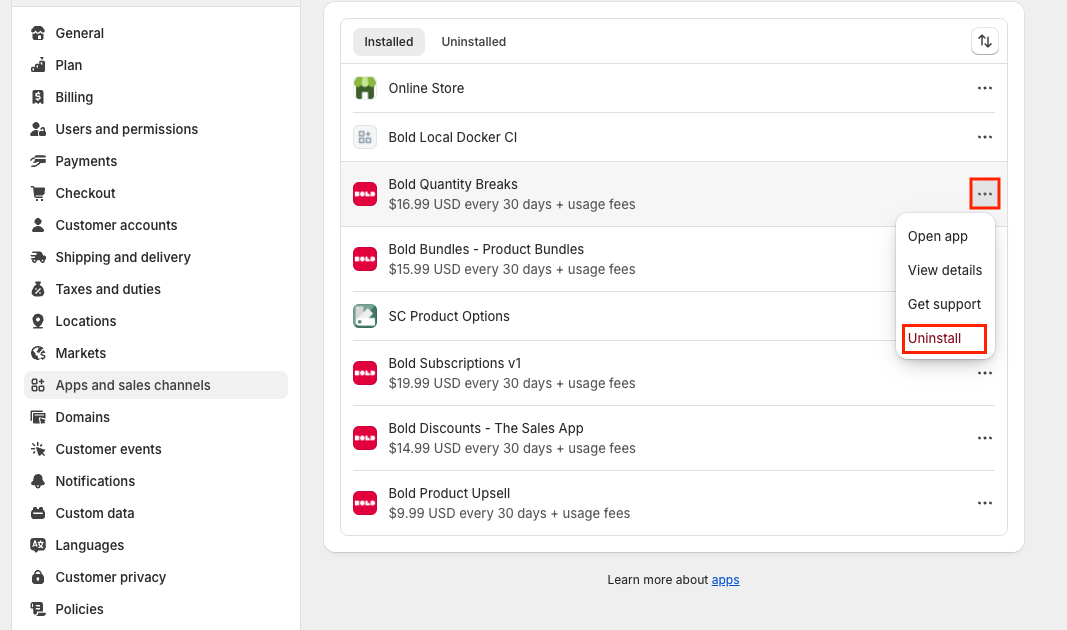Click the Custom data briefcase icon
The height and width of the screenshot is (630, 1067).
tap(38, 512)
